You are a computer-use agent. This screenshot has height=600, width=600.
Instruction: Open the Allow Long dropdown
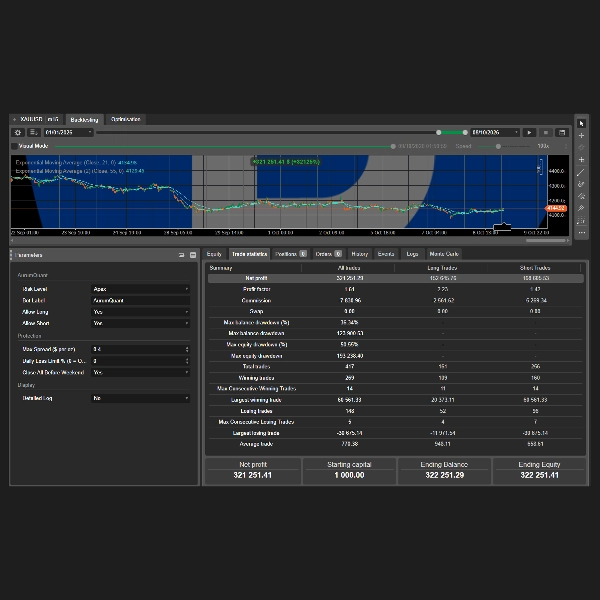click(x=140, y=312)
